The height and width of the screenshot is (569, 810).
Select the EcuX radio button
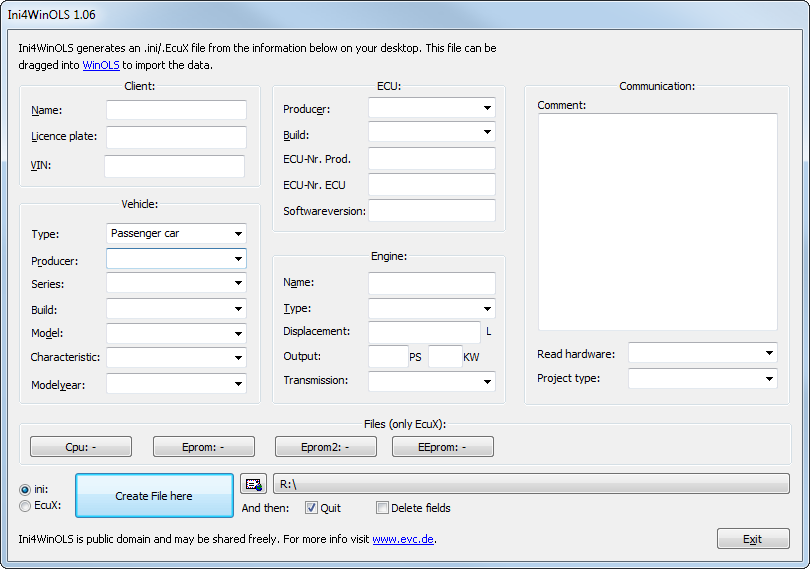(25, 506)
